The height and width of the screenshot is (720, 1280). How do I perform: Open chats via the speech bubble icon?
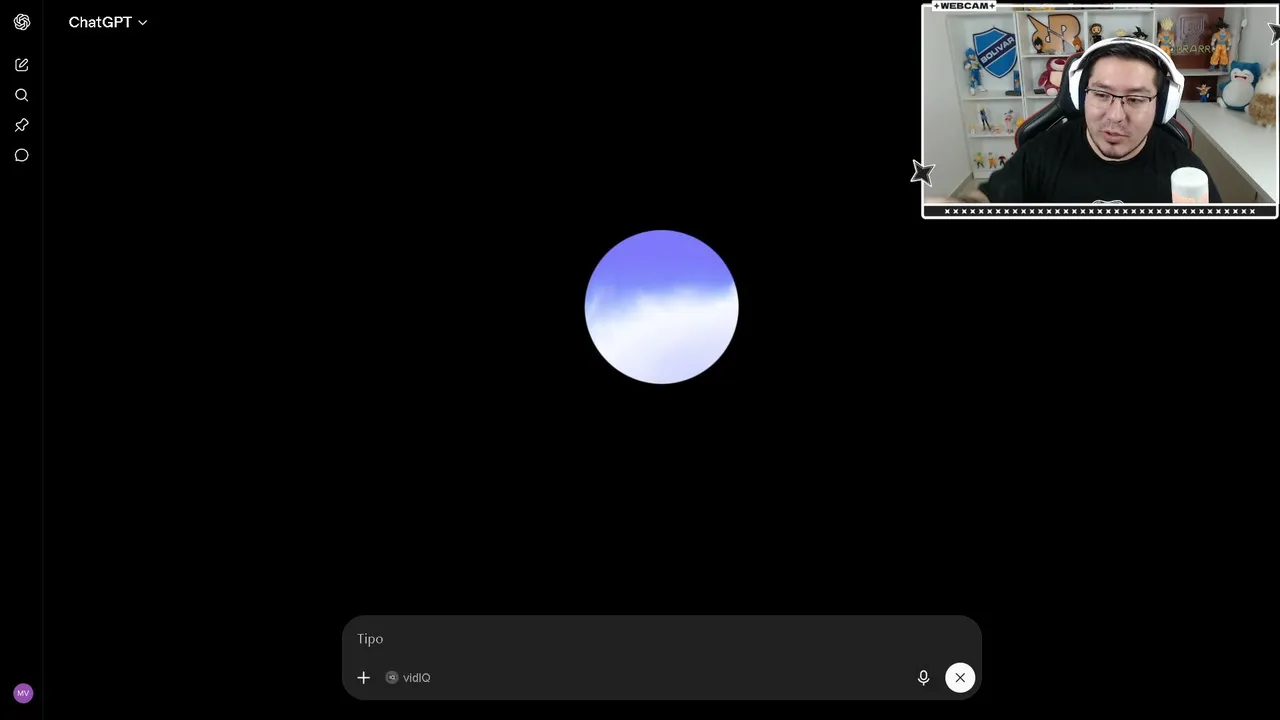point(22,155)
